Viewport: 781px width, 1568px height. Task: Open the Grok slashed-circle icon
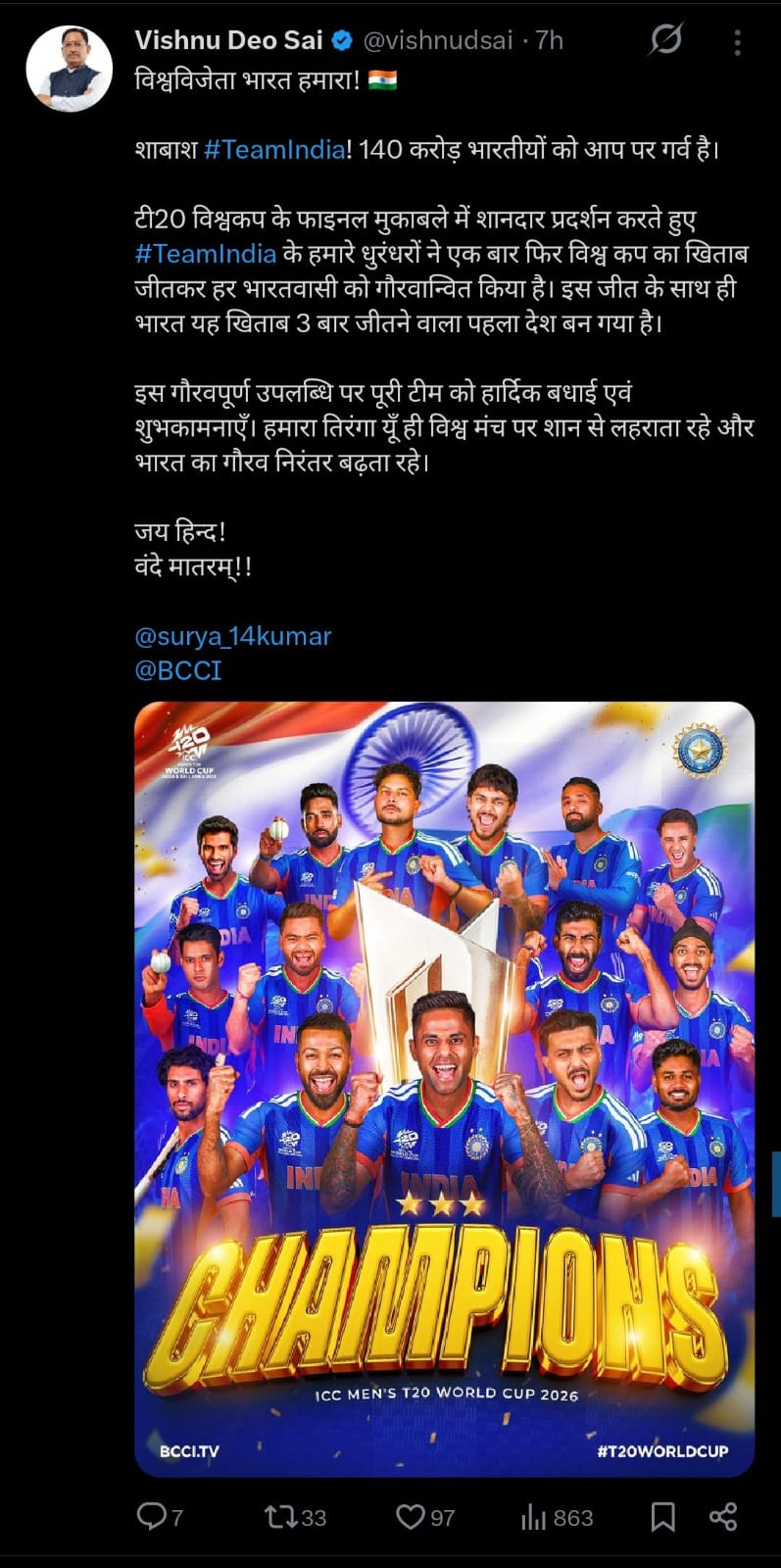pyautogui.click(x=665, y=40)
